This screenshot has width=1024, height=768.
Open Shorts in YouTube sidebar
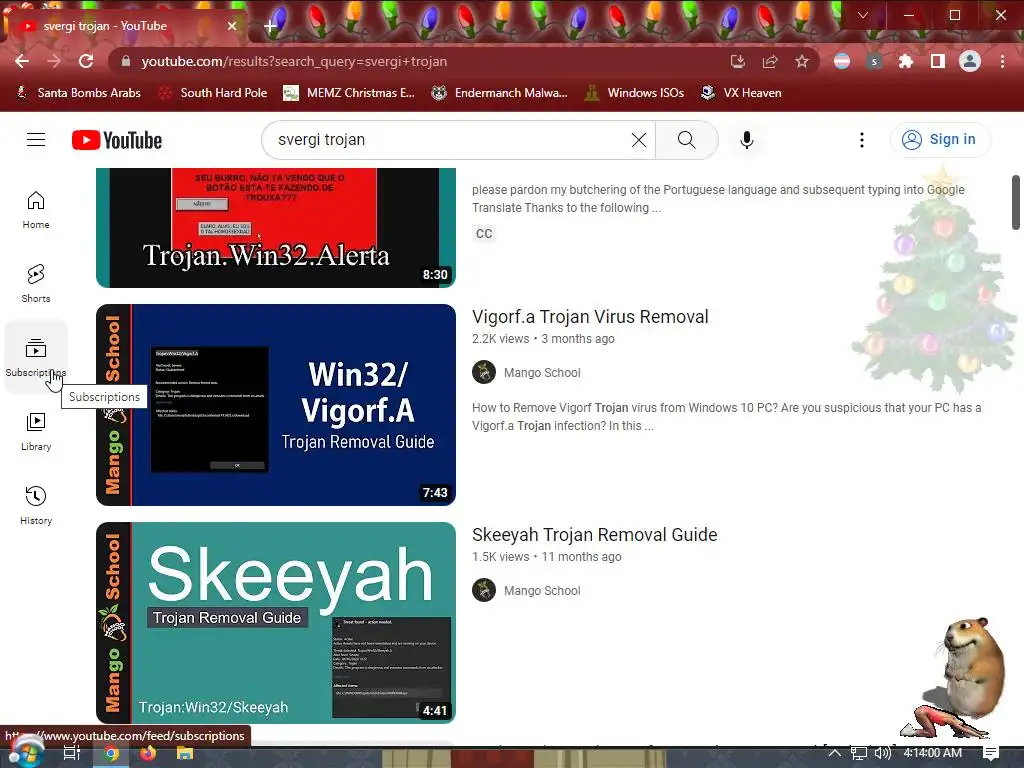[36, 283]
